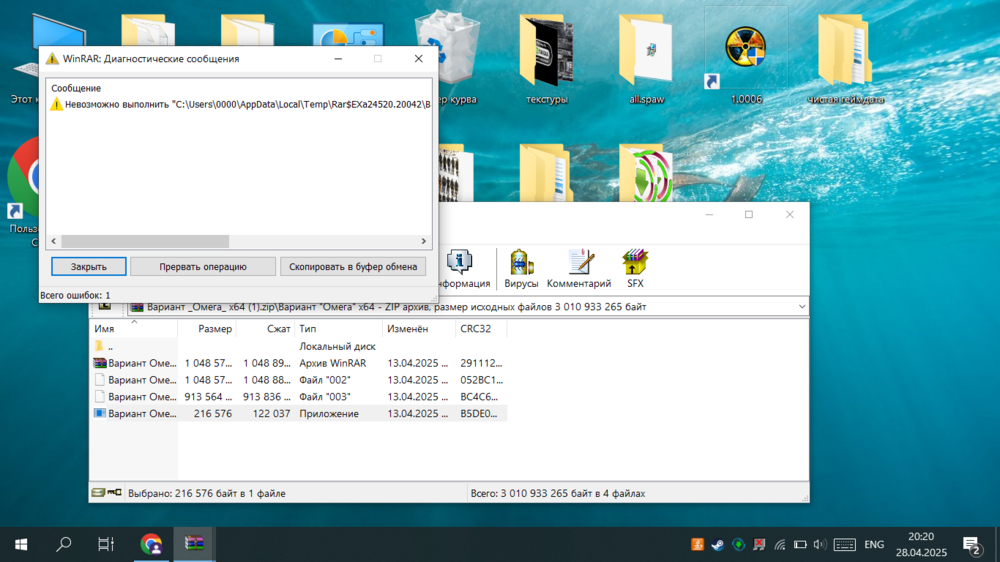Viewport: 1000px width, 562px height.
Task: Go up via the '..' folder entry
Action: click(110, 346)
